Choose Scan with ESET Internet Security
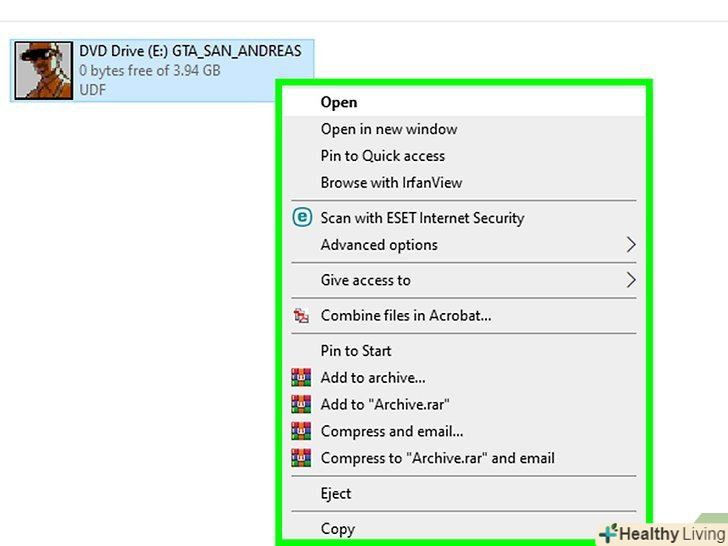The width and height of the screenshot is (728, 546). click(464, 218)
